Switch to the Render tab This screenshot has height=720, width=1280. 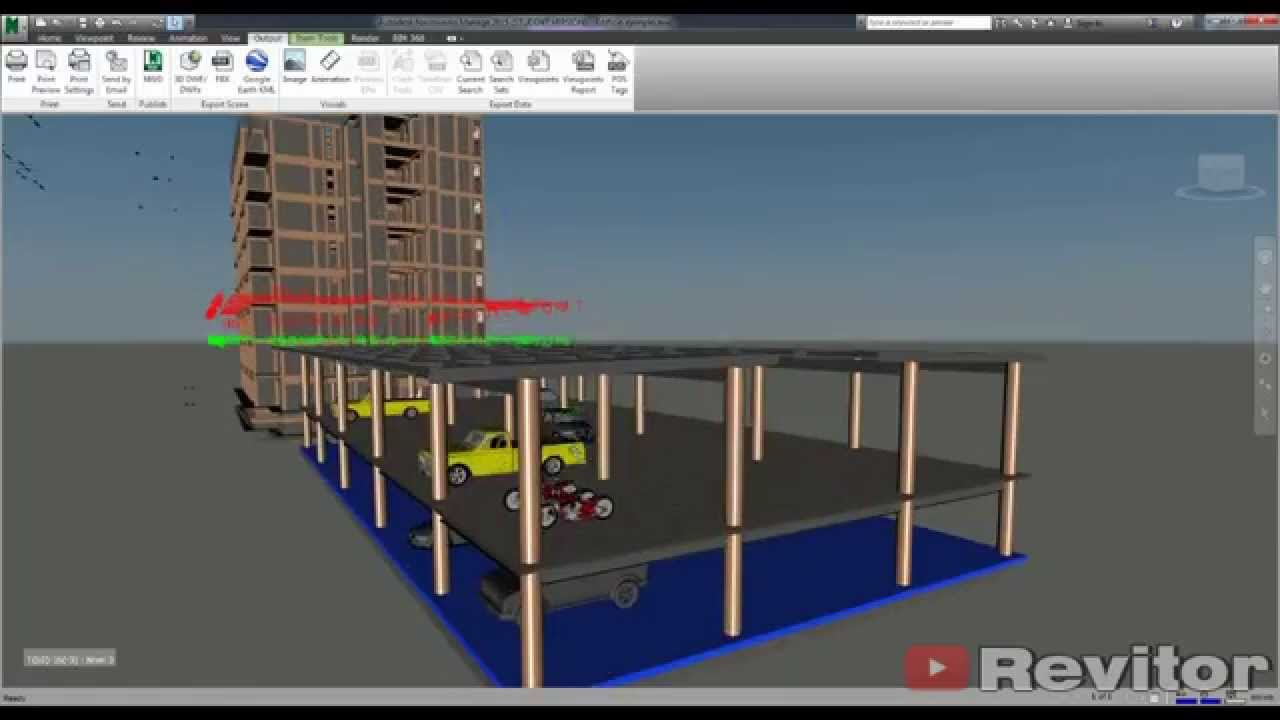(x=365, y=38)
